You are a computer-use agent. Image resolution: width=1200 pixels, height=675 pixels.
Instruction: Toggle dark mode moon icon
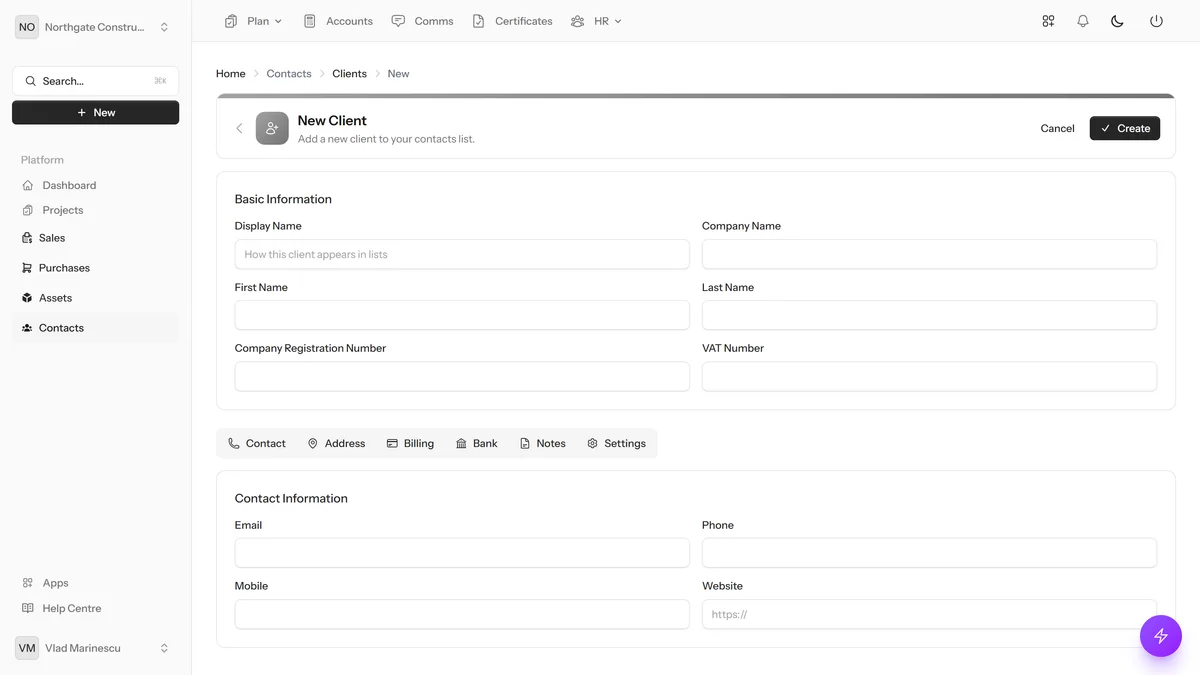click(x=1117, y=21)
